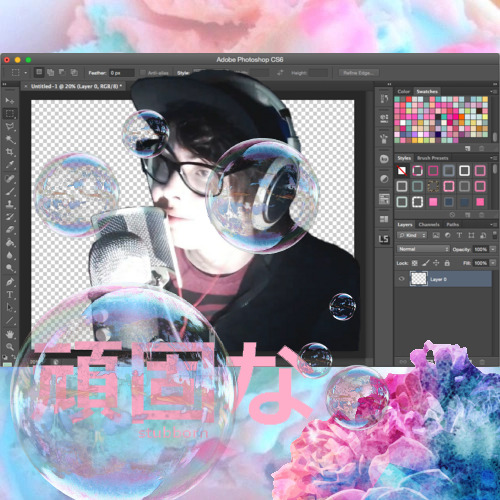Screen dimensions: 500x500
Task: Toggle filter for type layers
Action: (459, 235)
